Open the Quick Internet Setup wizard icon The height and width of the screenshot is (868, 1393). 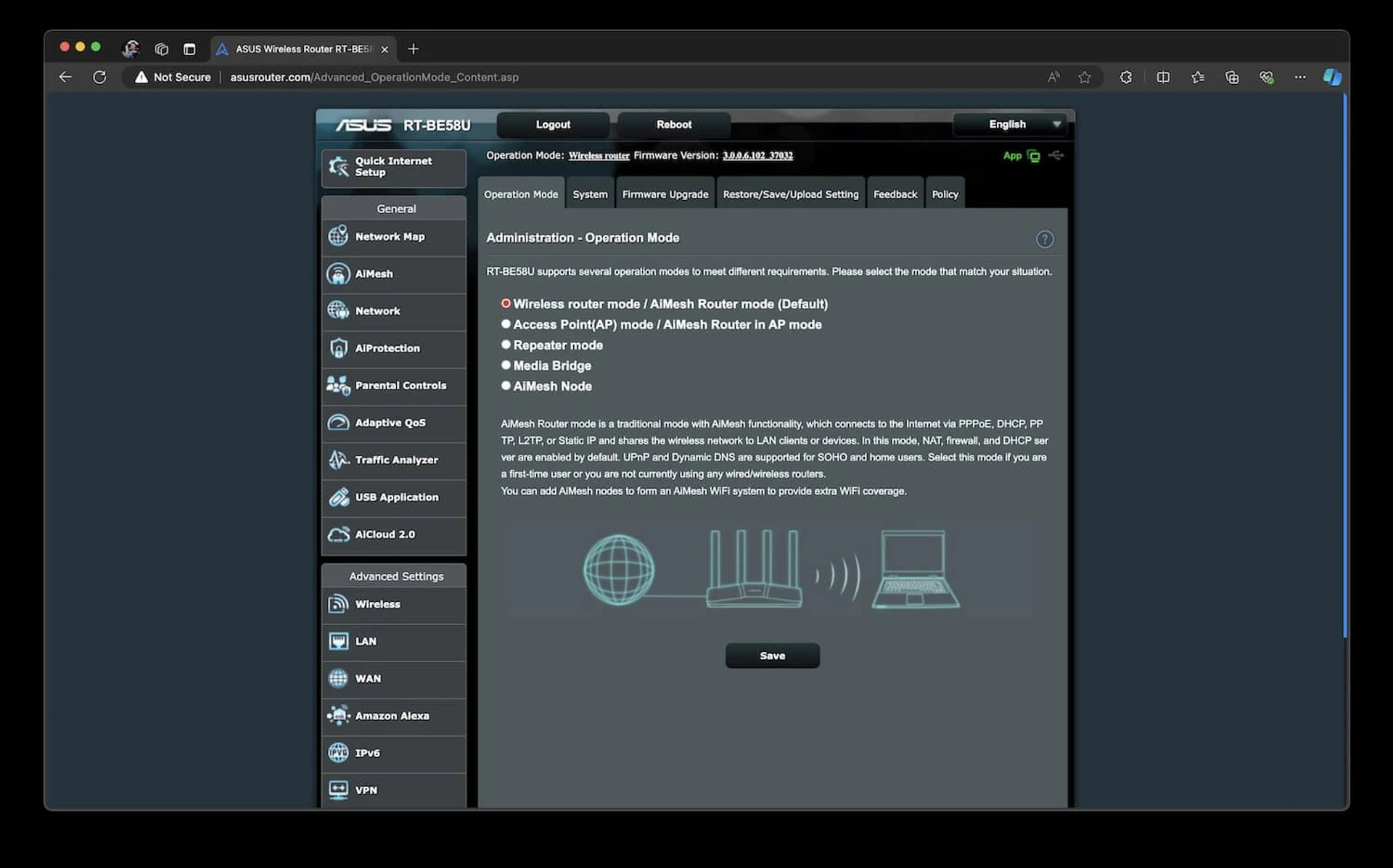[338, 167]
